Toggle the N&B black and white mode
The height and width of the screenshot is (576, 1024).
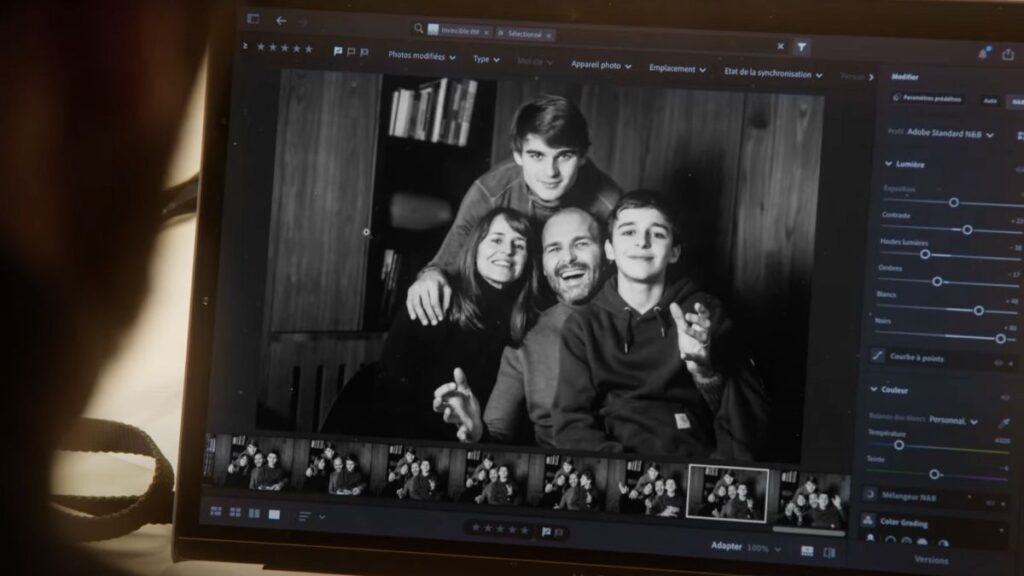[1015, 101]
